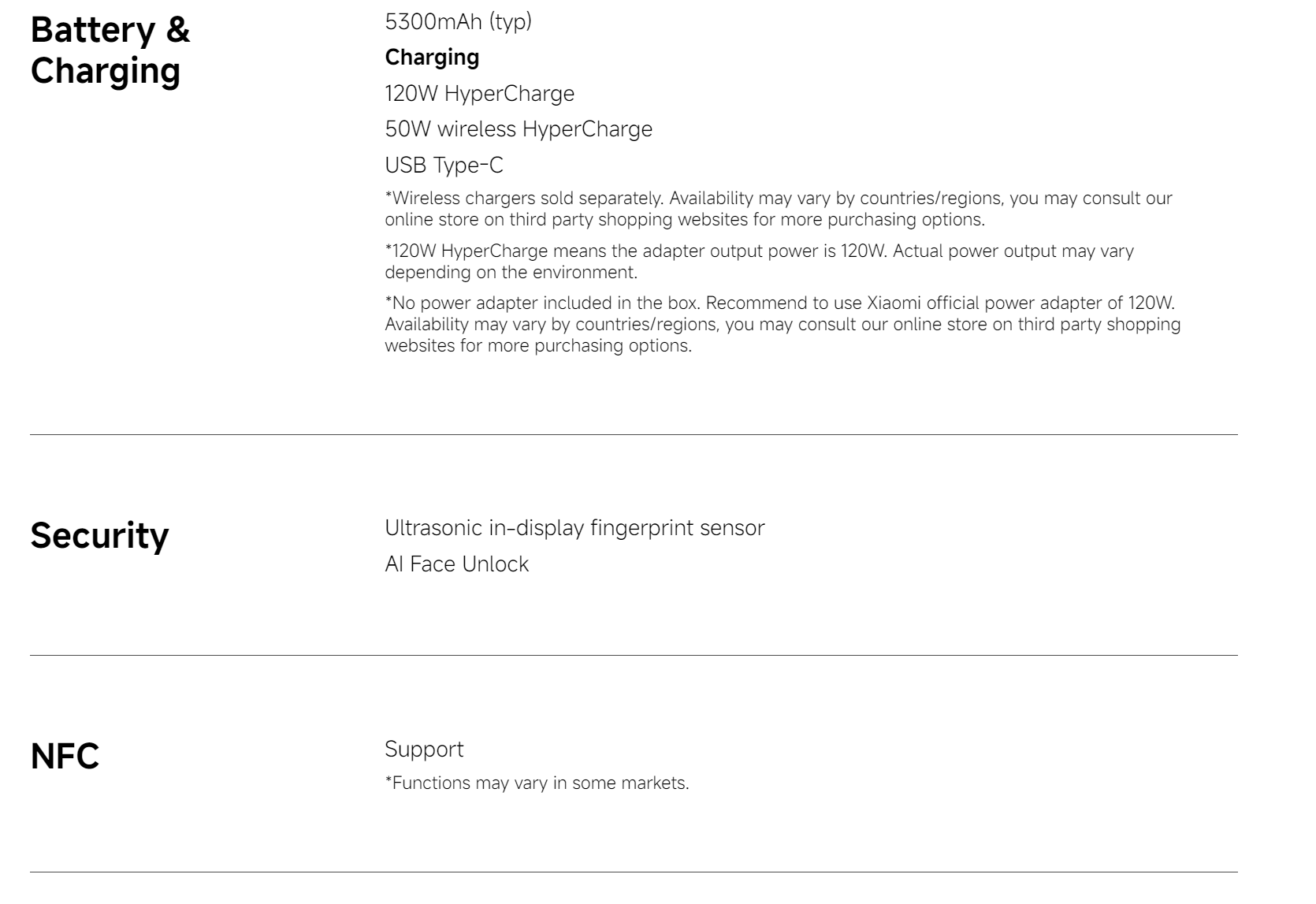The height and width of the screenshot is (904, 1316).
Task: Click the bold Charging subheading
Action: click(432, 58)
